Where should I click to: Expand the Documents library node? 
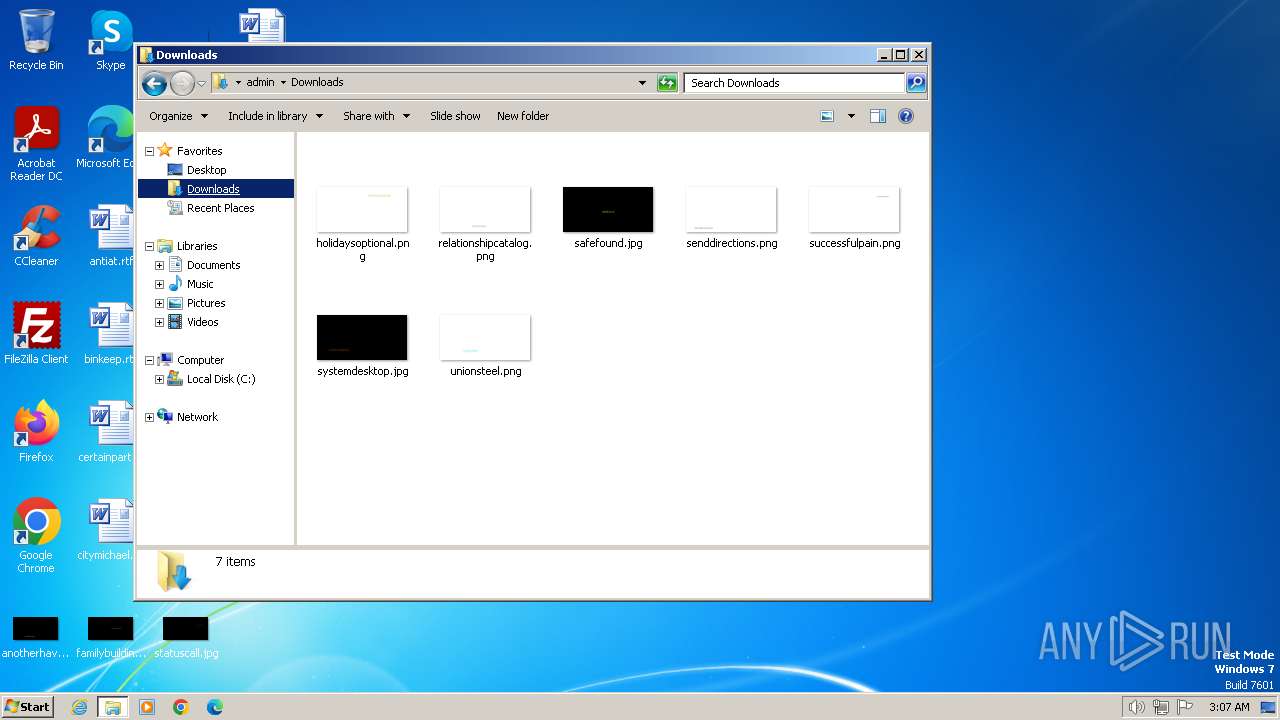(x=159, y=265)
